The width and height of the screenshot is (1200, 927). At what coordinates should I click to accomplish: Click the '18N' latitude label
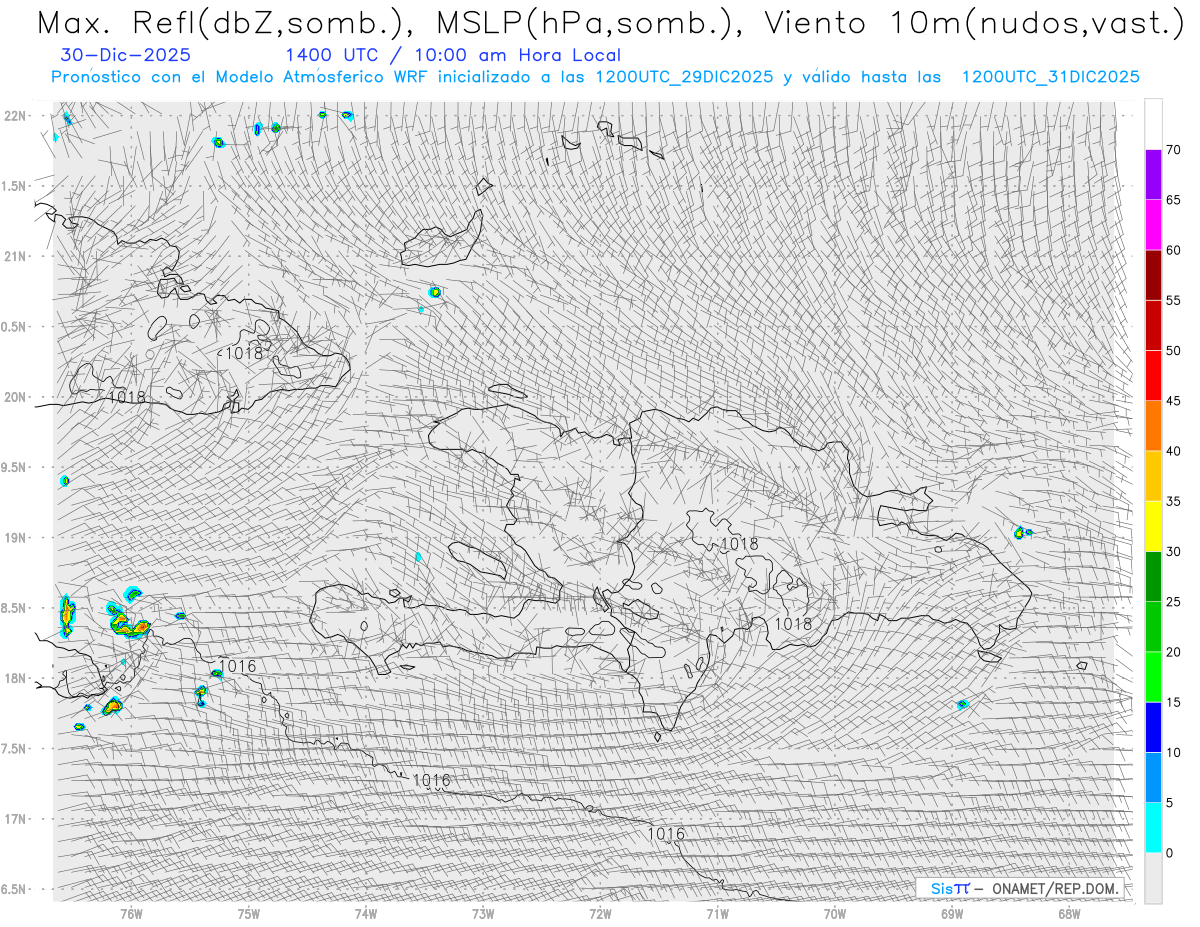16,678
